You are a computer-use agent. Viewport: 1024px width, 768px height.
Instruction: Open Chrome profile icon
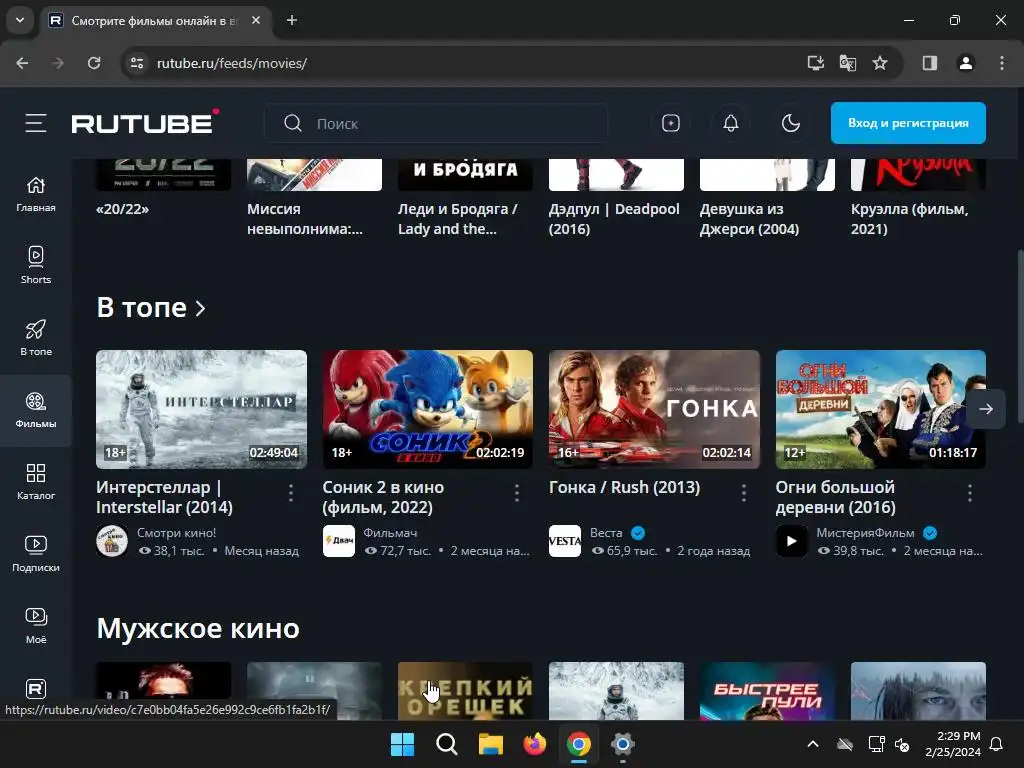click(x=965, y=63)
